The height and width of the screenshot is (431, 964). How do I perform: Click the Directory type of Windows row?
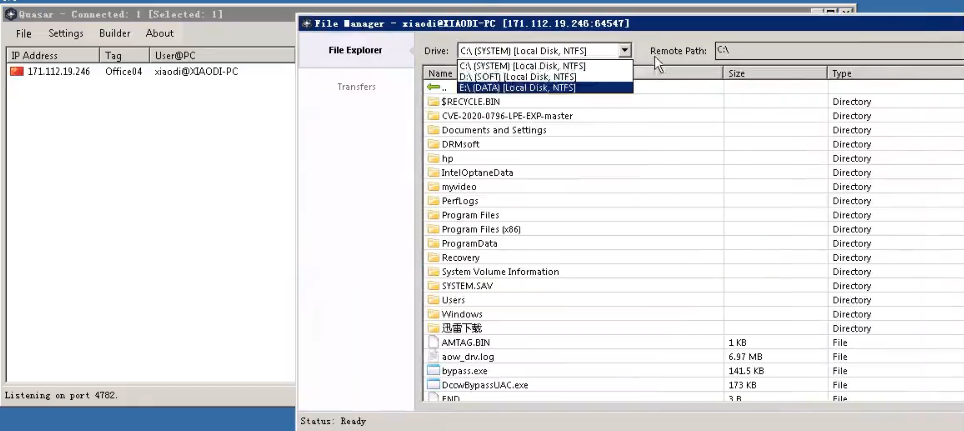tap(851, 314)
